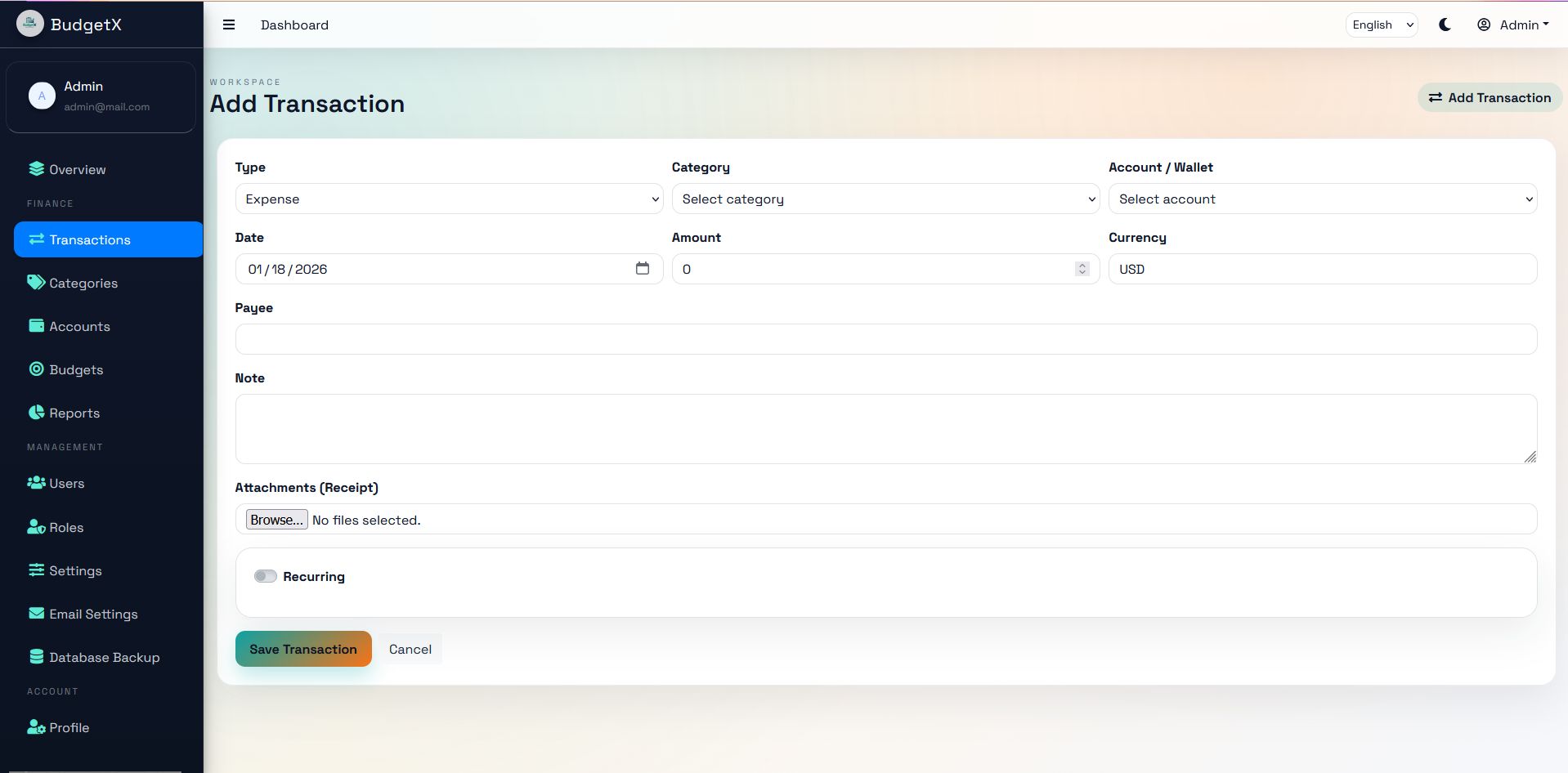
Task: Click the BudgetX brand name
Action: click(86, 25)
